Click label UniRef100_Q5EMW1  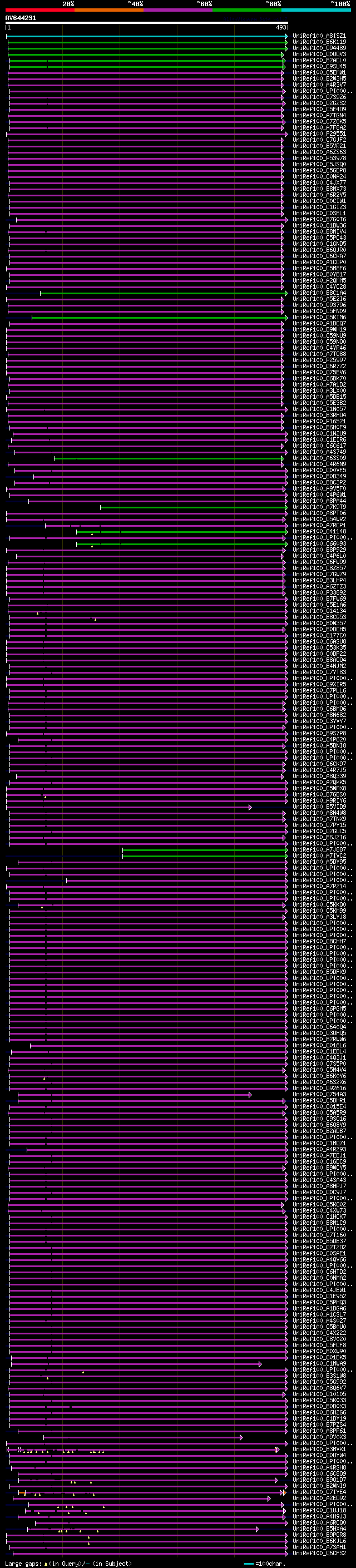(319, 72)
